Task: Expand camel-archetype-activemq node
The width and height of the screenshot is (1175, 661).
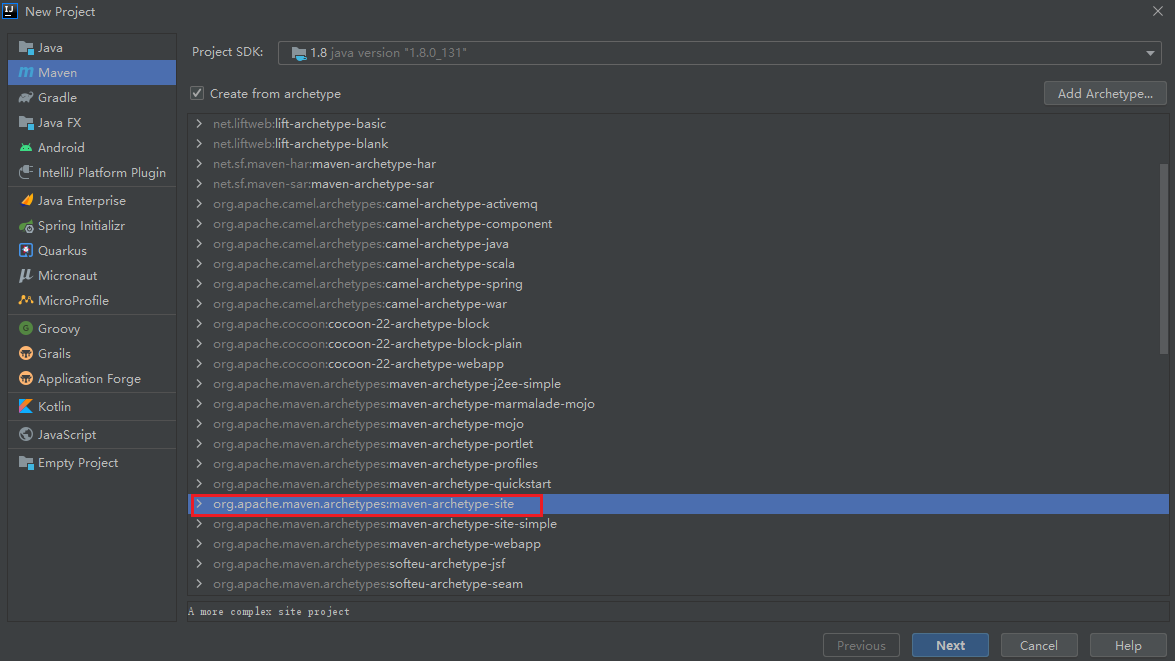Action: 199,204
